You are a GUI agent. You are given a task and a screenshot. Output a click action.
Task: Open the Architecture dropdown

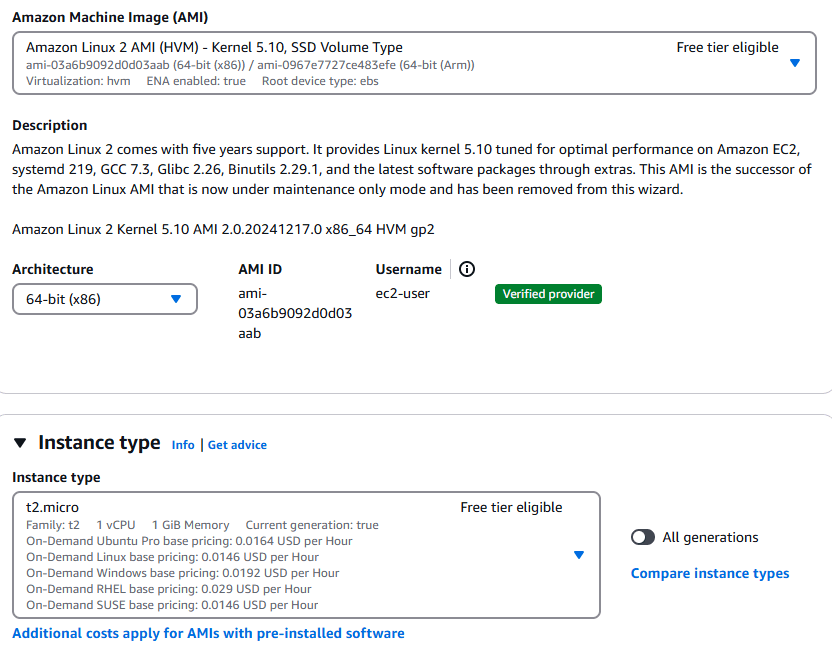point(104,298)
